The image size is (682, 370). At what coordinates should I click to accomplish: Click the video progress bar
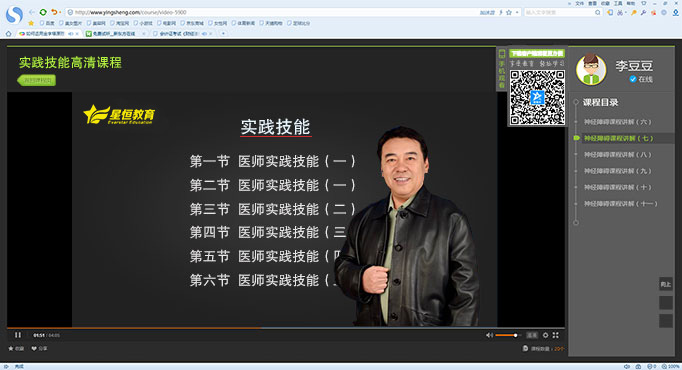(285, 328)
